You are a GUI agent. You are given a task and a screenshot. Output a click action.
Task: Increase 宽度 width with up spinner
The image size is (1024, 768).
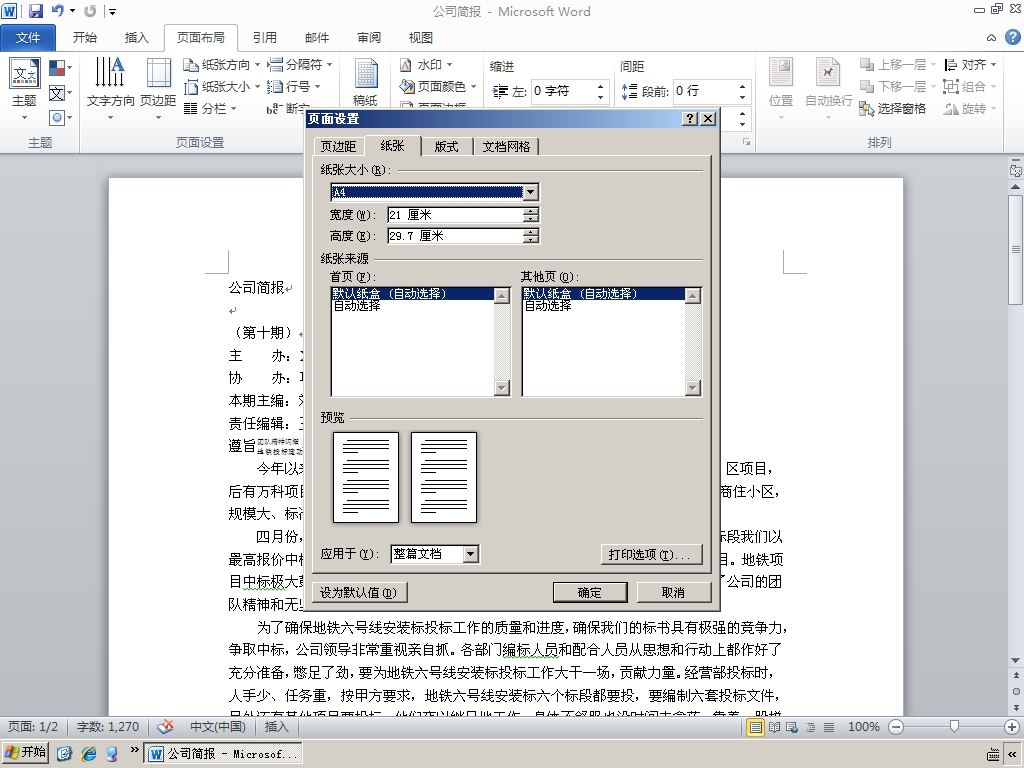(532, 210)
